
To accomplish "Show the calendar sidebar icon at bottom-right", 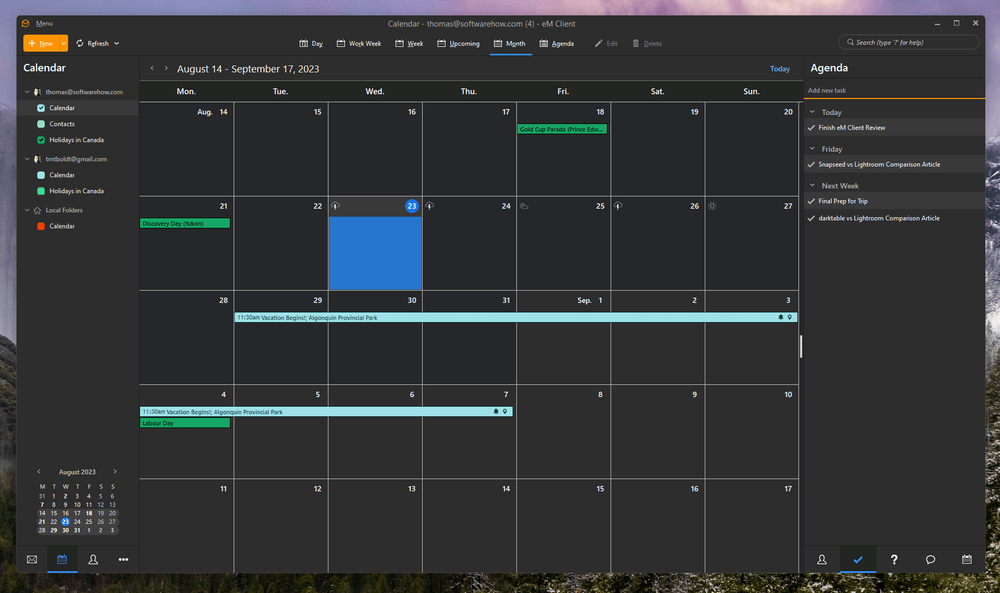I will pos(967,559).
